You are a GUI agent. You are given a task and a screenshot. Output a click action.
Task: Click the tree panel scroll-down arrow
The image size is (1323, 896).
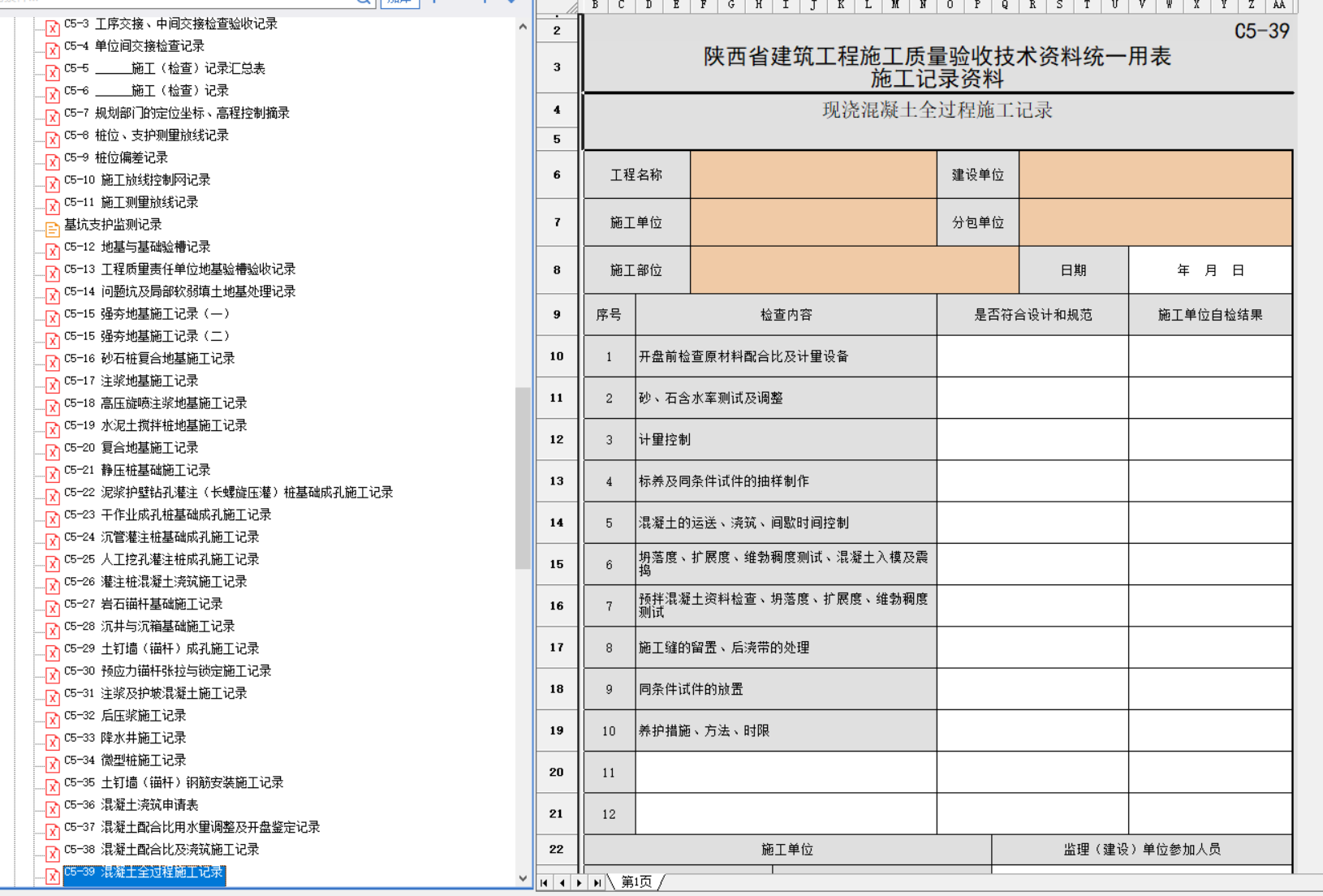click(x=523, y=878)
